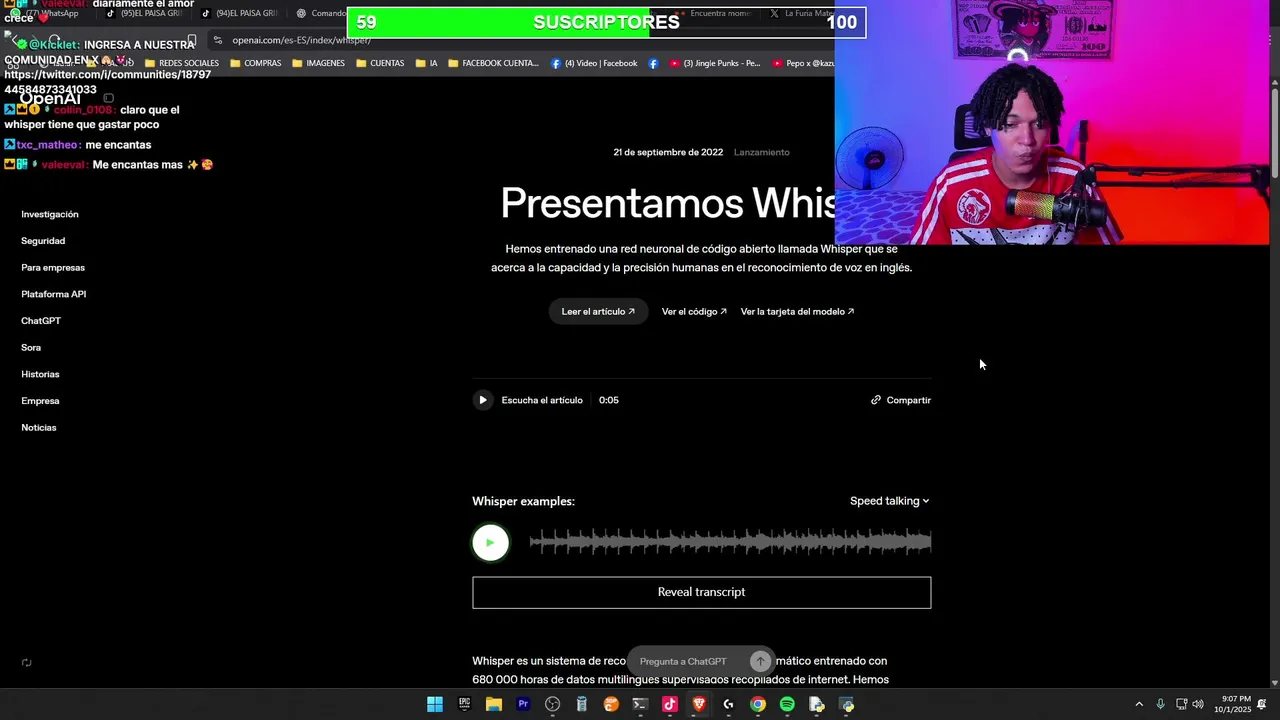Click the page's vertical scrollbar thumb
Image resolution: width=1280 pixels, height=720 pixels.
coord(1275,135)
